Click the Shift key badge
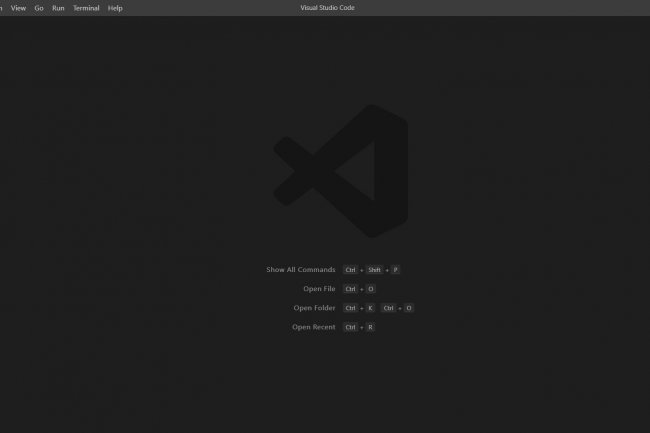Screen dimensions: 650x433 pyautogui.click(x=374, y=270)
